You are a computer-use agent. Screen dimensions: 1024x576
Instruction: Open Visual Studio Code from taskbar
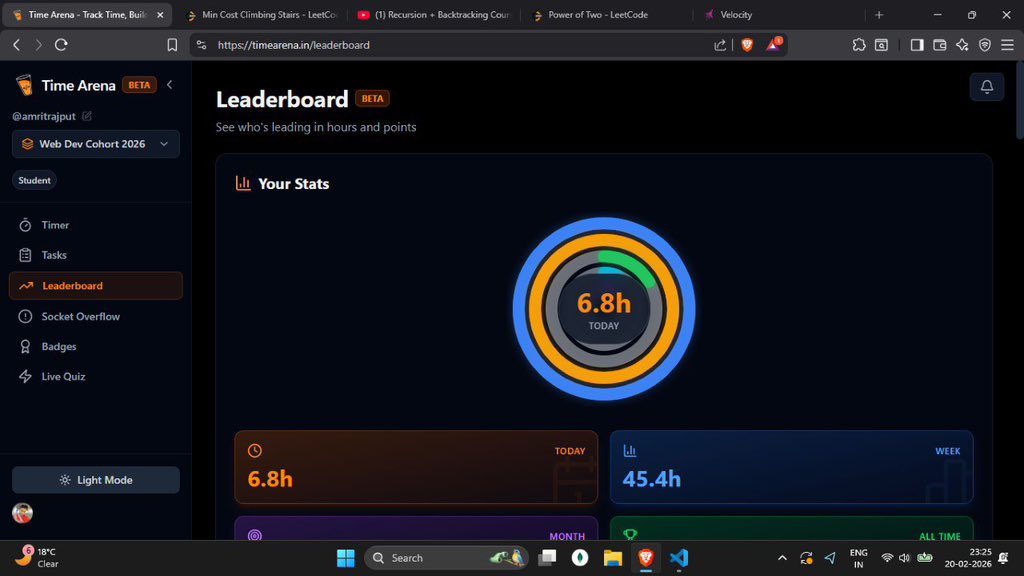[679, 558]
